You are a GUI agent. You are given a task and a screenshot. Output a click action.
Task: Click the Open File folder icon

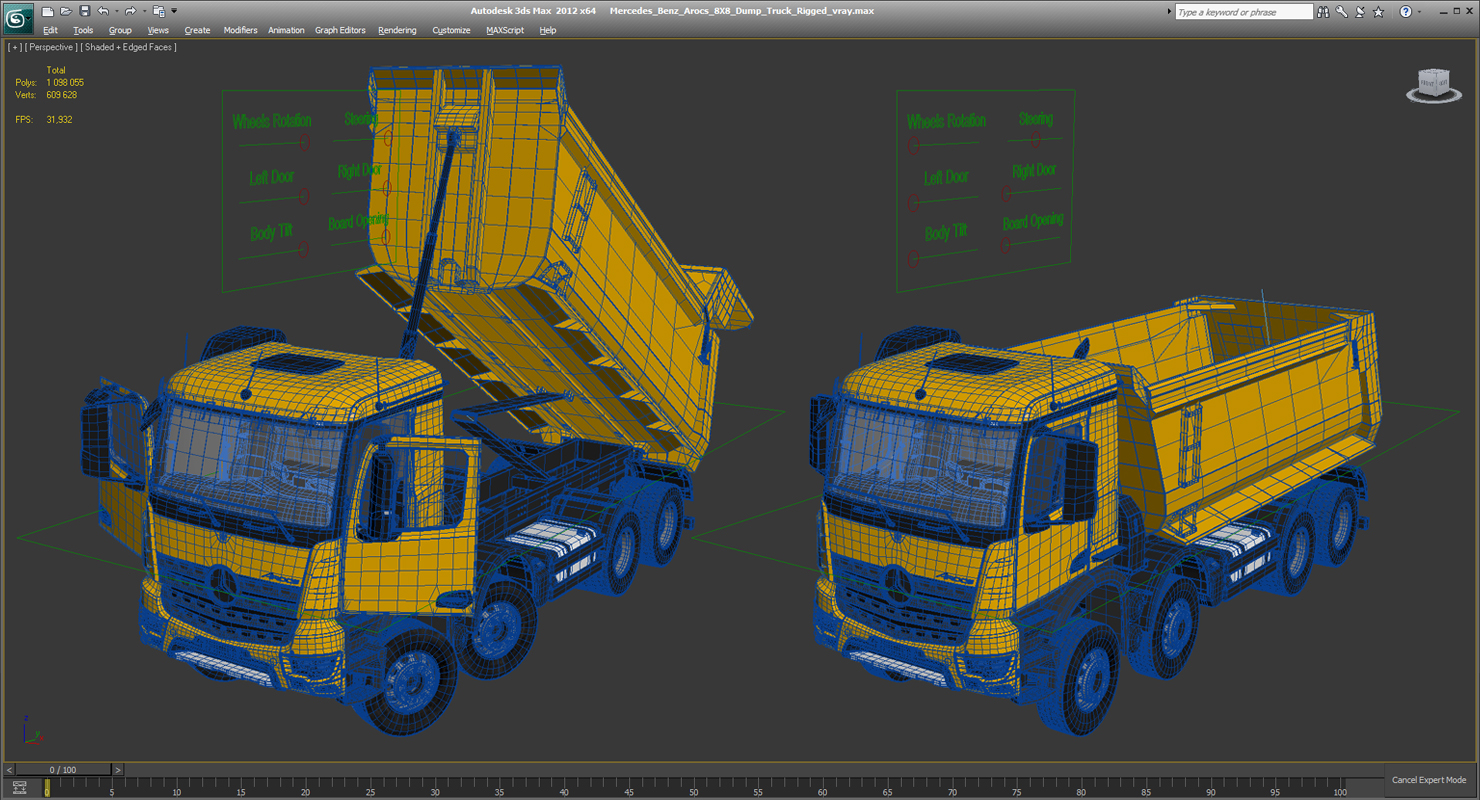(x=65, y=11)
